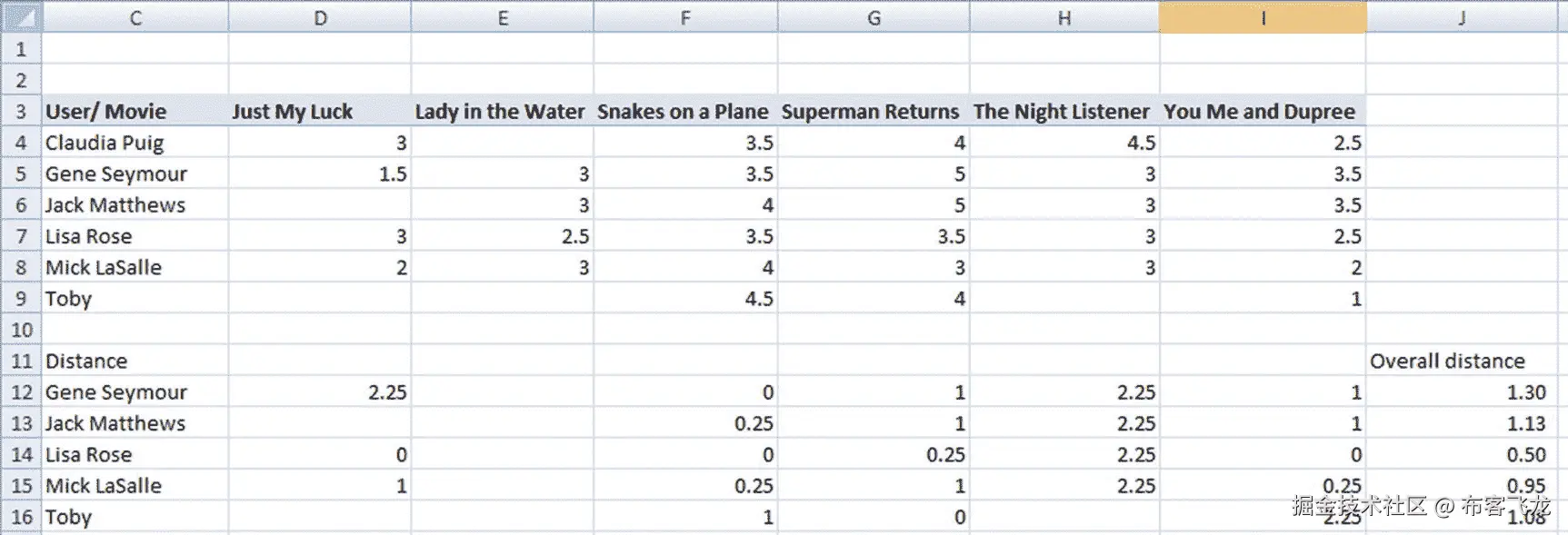Select 'You Me and Dupree' header cell

coord(1263,112)
